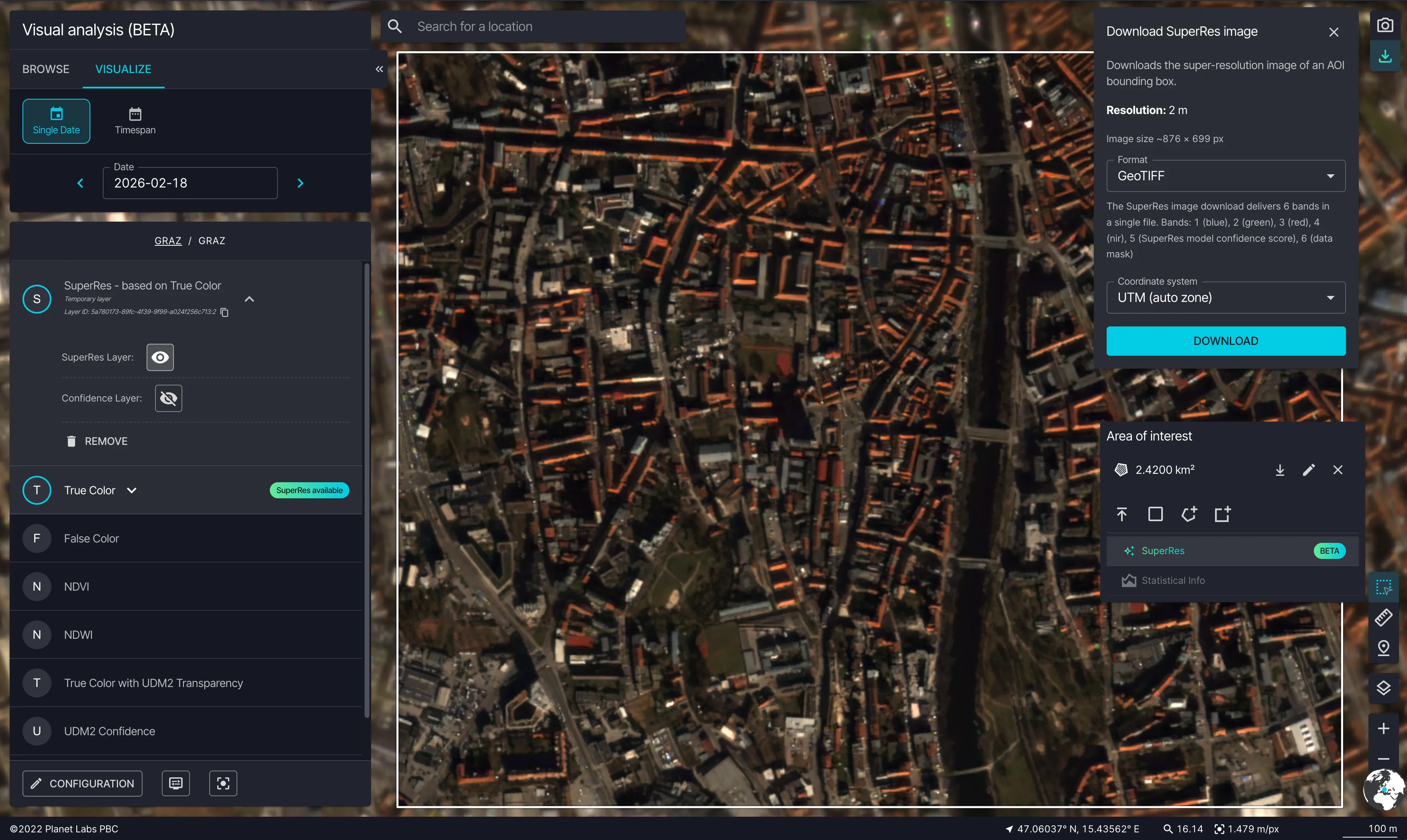1407x840 pixels.
Task: Open the download image tool icon
Action: (x=1385, y=56)
